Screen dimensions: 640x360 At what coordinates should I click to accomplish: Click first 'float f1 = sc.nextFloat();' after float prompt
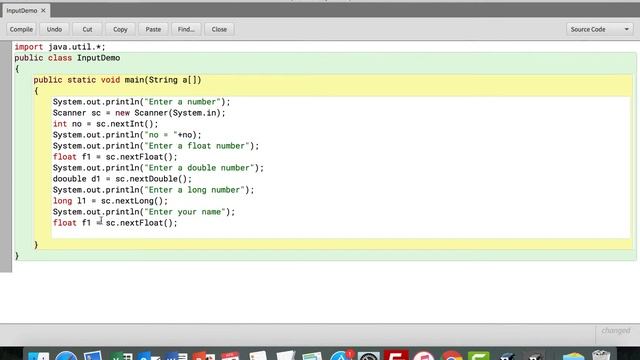pyautogui.click(x=115, y=157)
